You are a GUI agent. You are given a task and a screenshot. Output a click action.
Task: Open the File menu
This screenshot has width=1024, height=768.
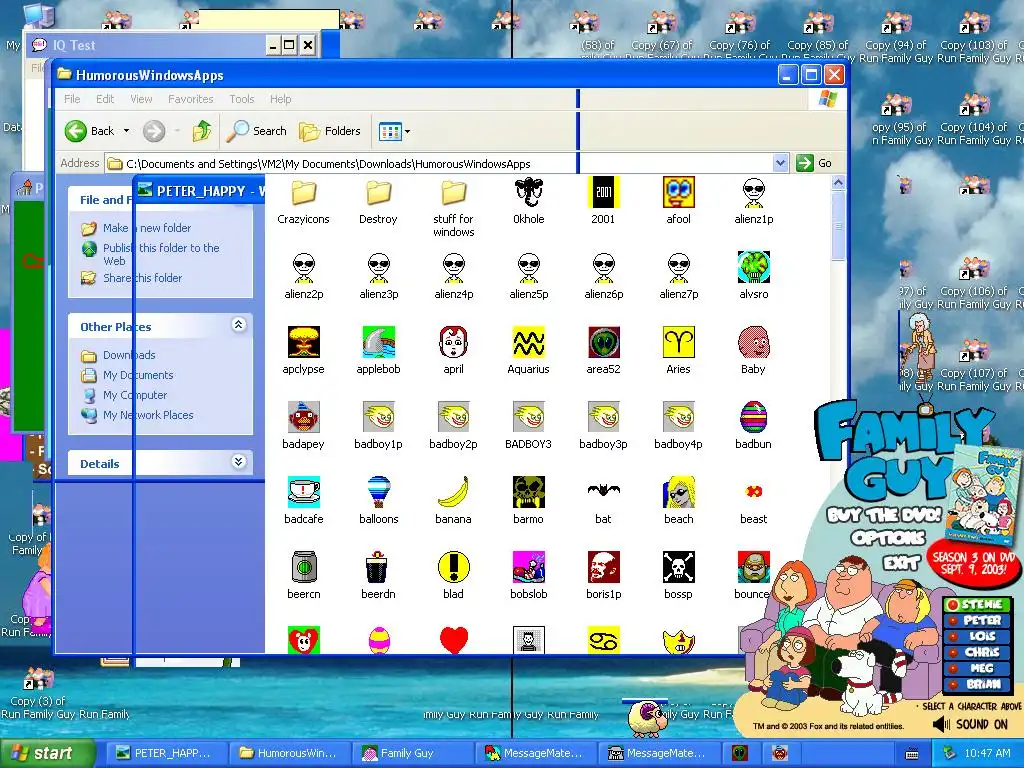[x=72, y=99]
